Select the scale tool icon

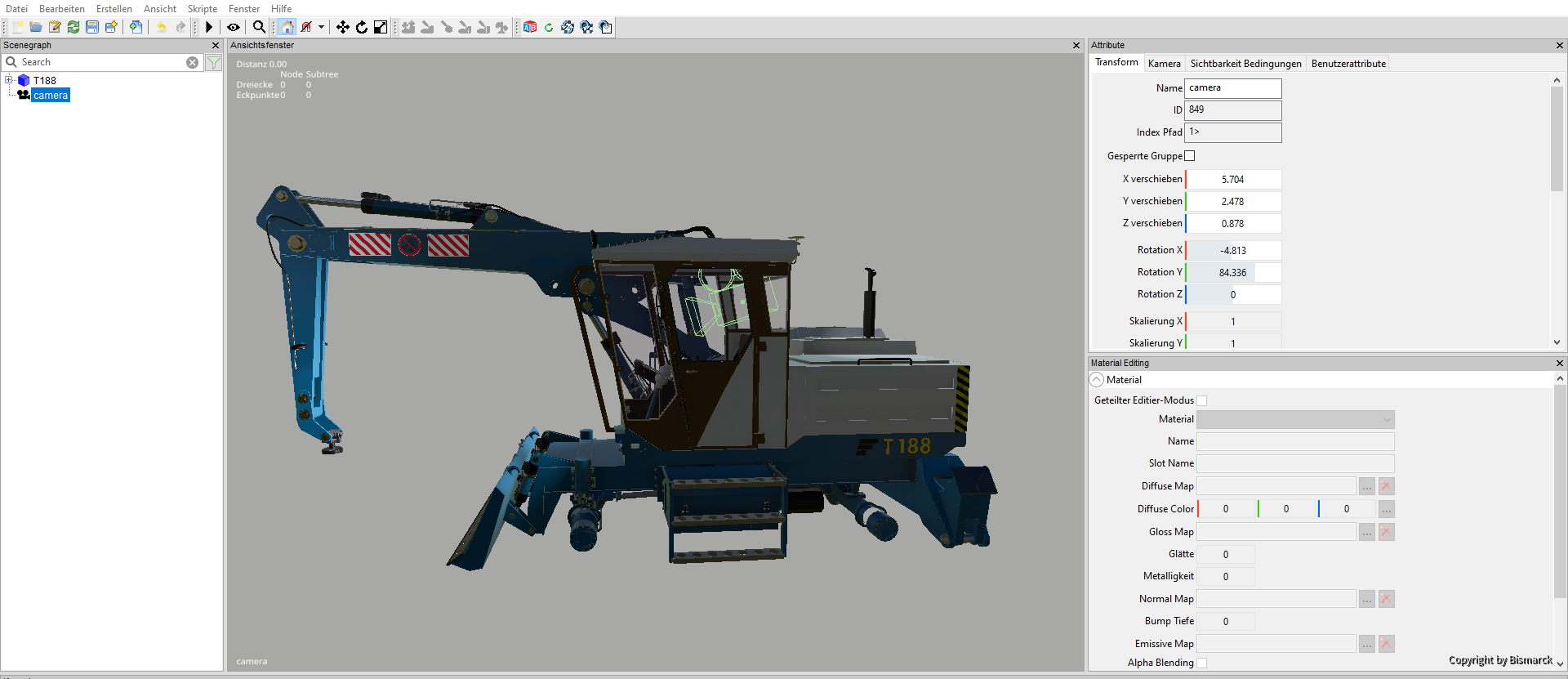click(x=381, y=27)
